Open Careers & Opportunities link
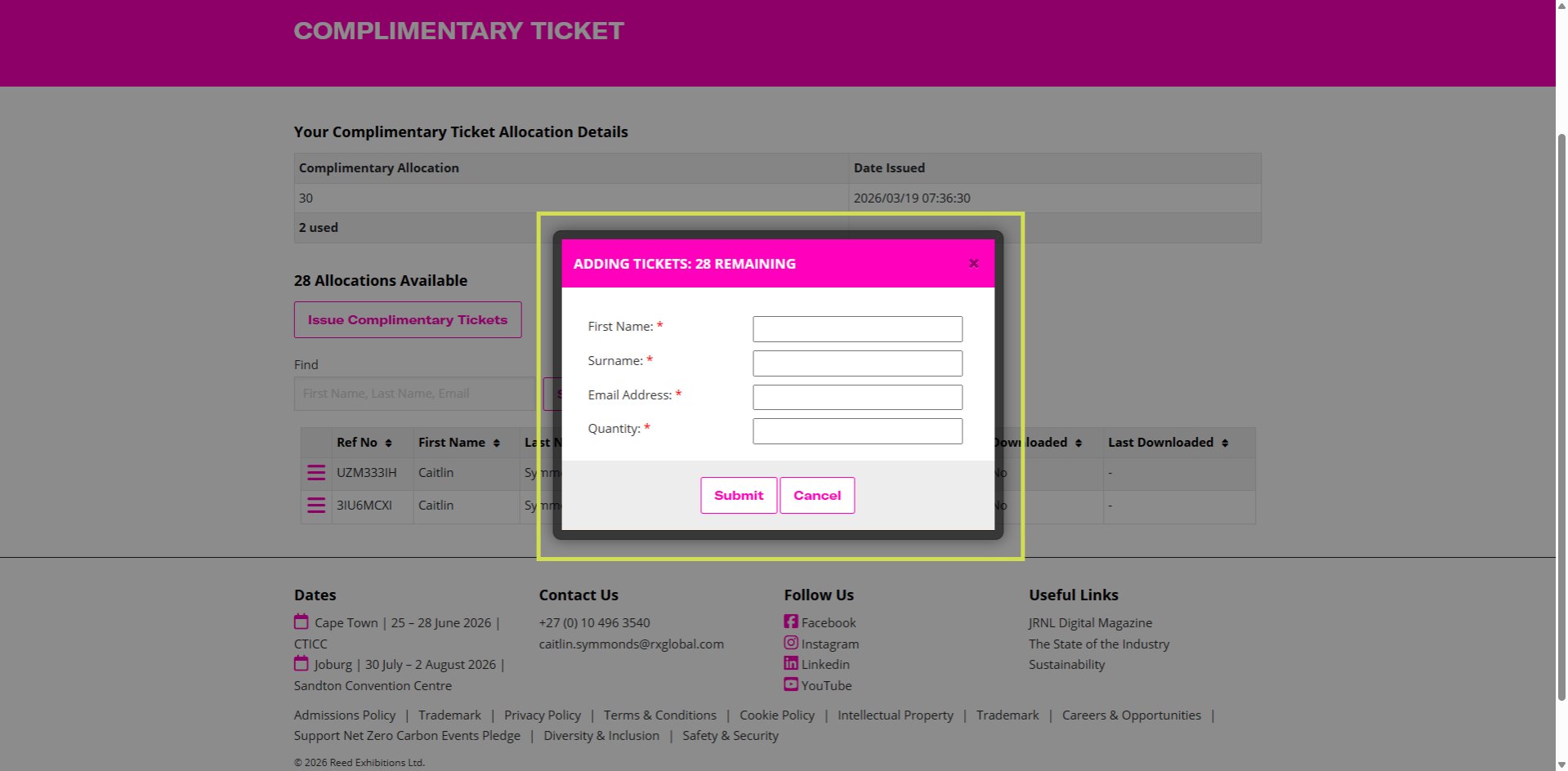Screen dimensions: 1568x771 pos(1132,715)
